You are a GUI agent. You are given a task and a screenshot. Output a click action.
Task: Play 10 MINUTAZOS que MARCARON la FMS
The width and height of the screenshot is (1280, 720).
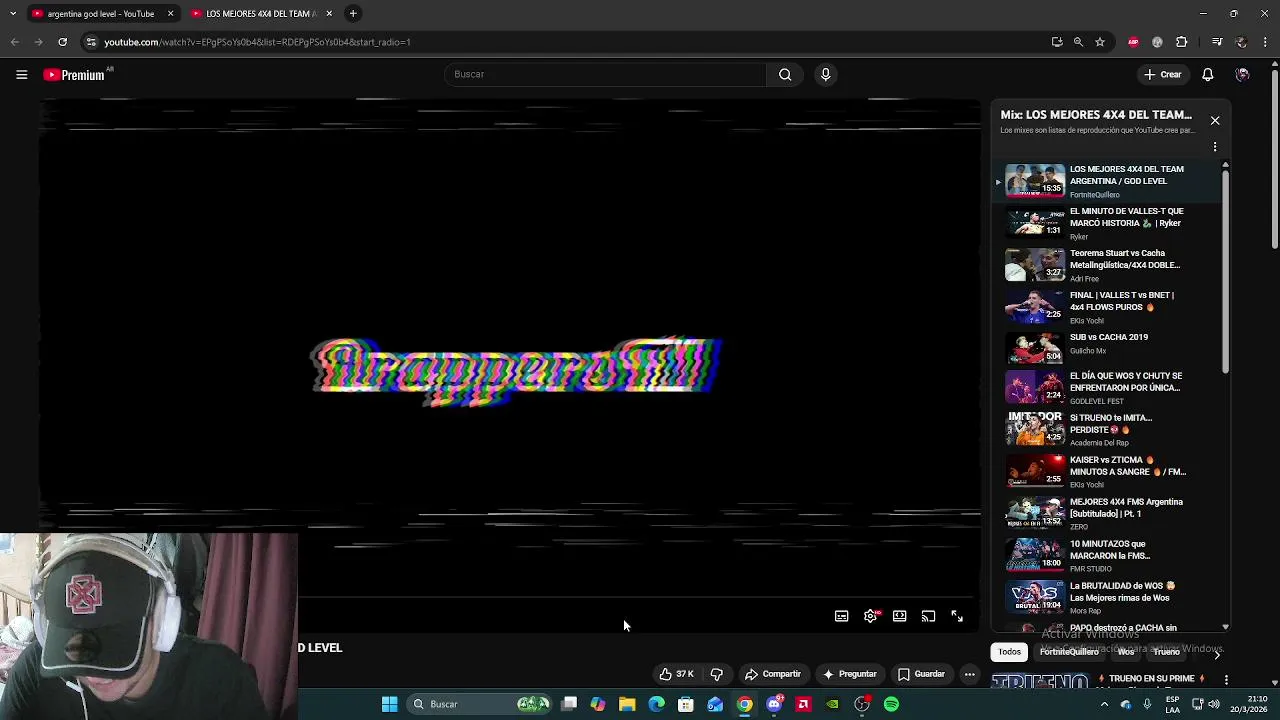pyautogui.click(x=1108, y=555)
